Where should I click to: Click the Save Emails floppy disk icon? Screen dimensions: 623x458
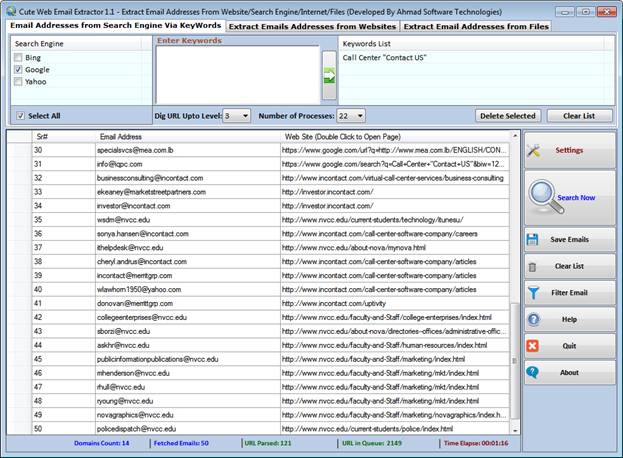pos(534,240)
